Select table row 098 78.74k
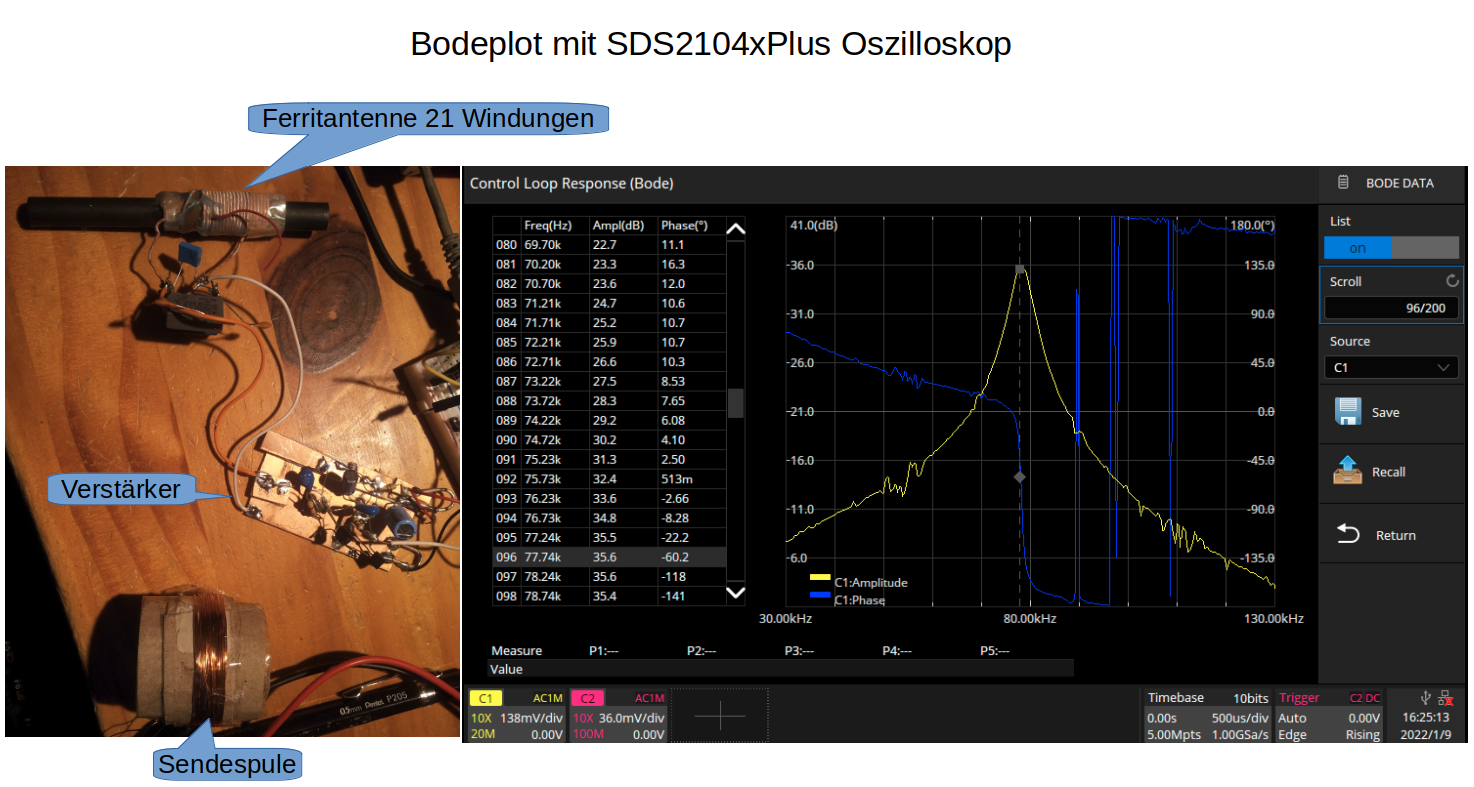 pos(609,596)
